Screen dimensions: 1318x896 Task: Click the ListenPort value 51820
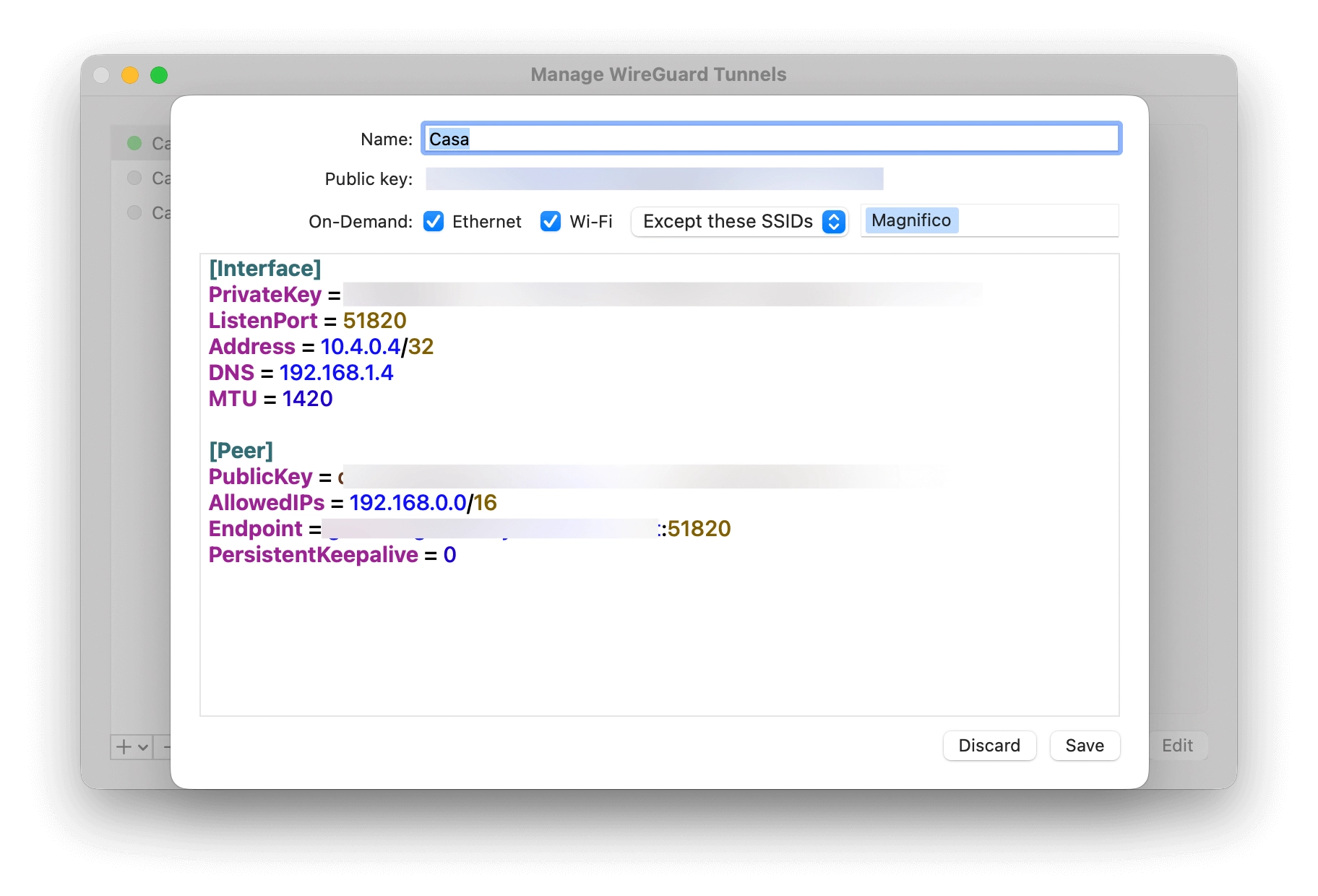(x=374, y=320)
